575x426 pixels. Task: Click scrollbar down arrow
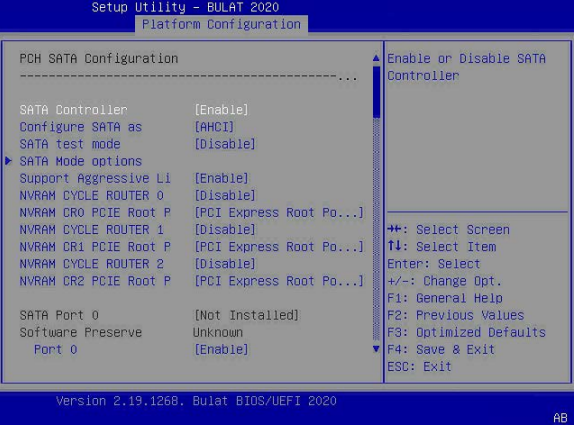(376, 349)
